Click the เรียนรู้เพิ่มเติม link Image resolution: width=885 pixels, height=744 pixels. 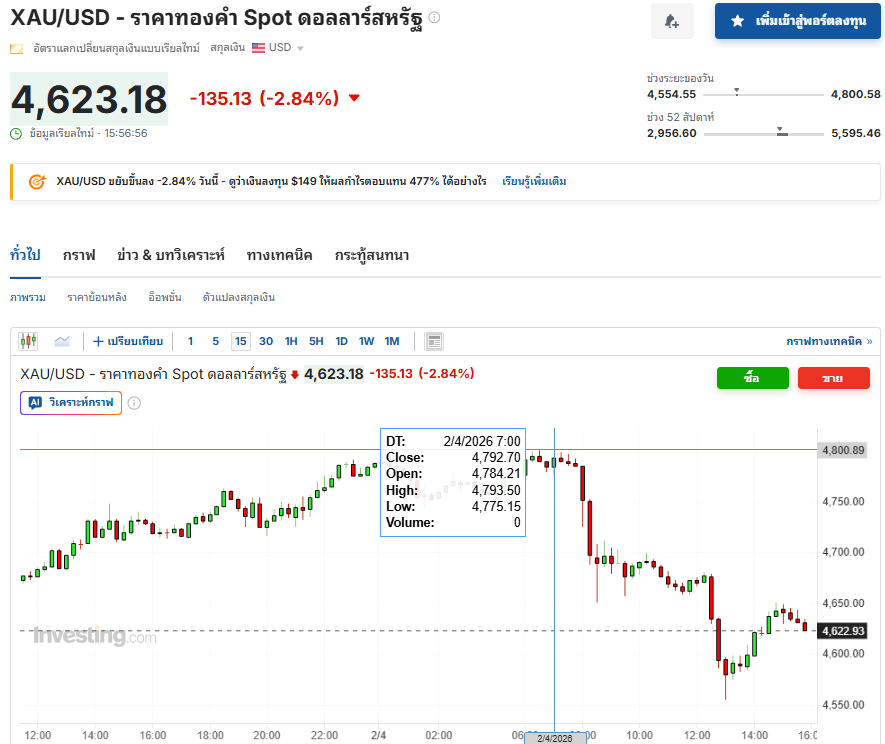click(x=534, y=182)
